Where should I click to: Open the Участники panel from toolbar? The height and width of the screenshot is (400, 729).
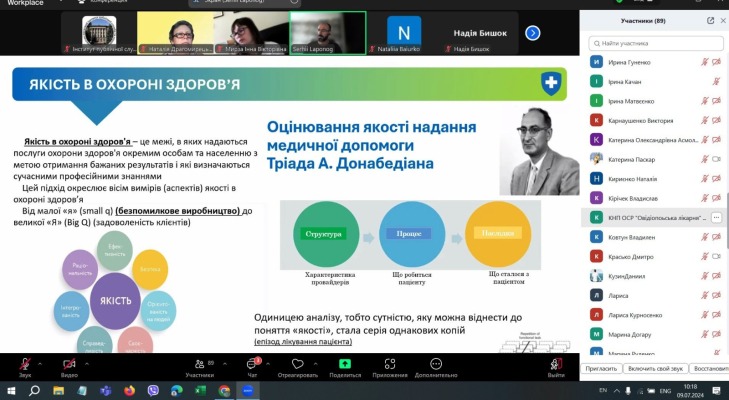click(200, 367)
